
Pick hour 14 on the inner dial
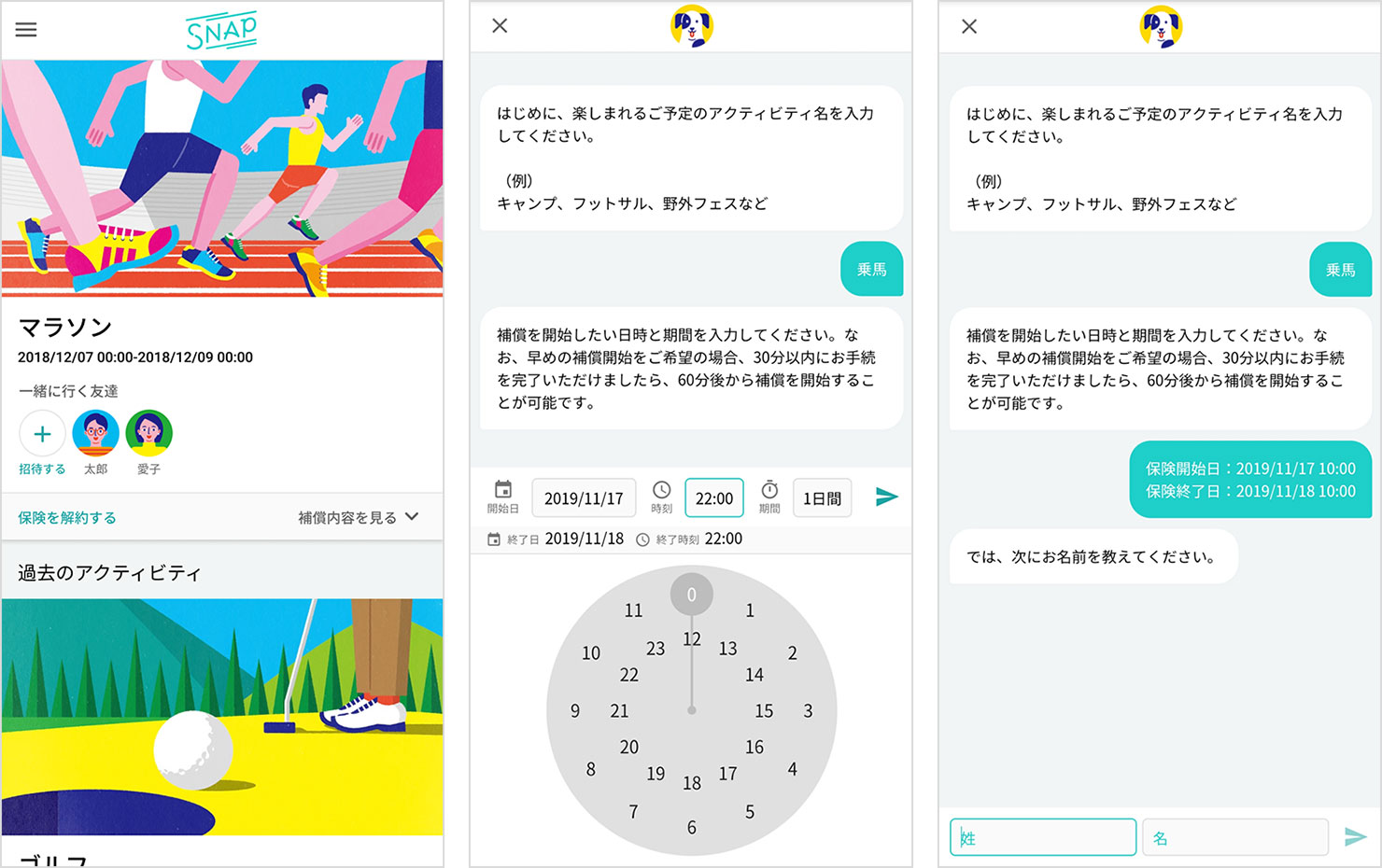[x=754, y=675]
